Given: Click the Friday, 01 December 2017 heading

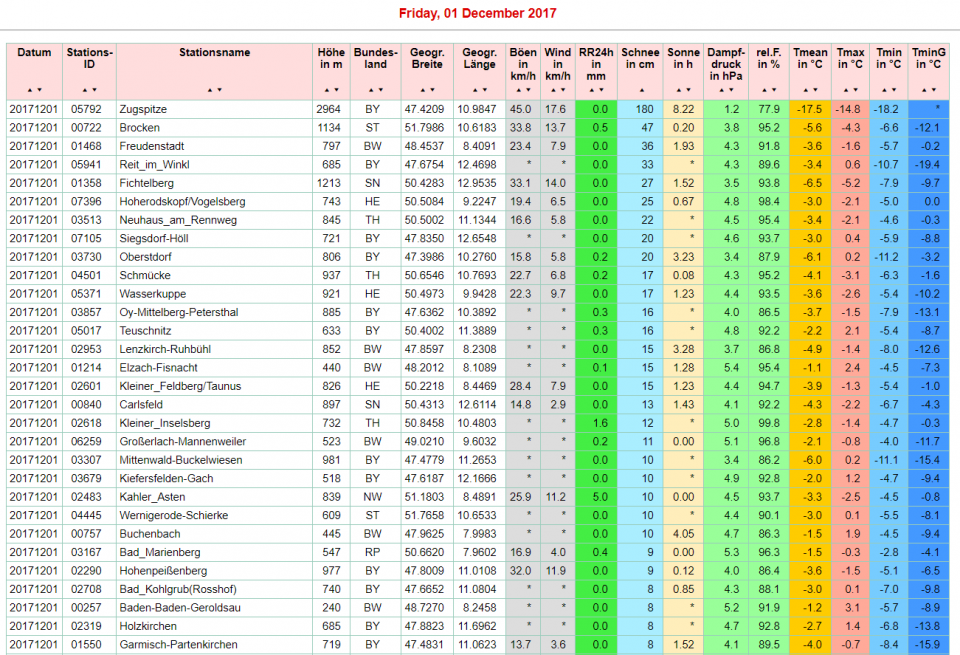Looking at the screenshot, I should (478, 14).
